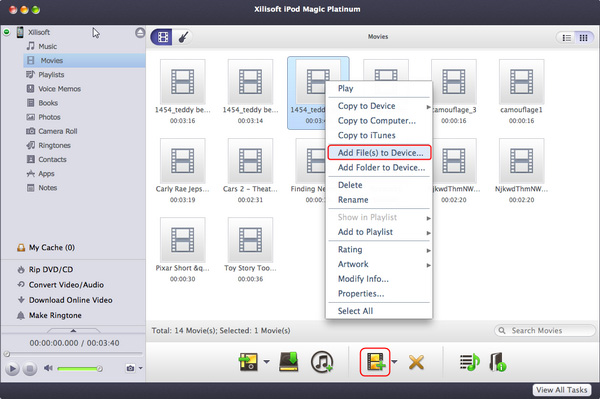Switch to list view mode
This screenshot has height=399, width=600.
click(566, 37)
